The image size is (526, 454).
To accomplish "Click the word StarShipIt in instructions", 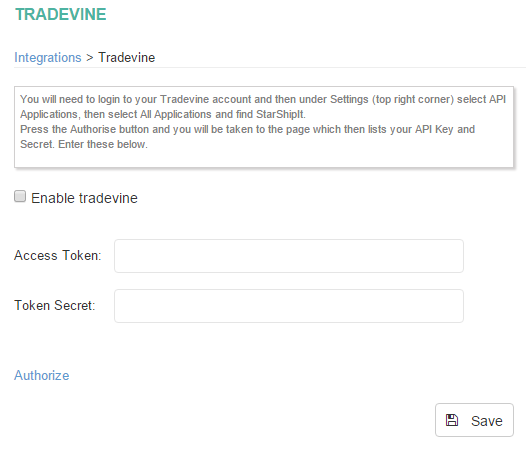I will point(281,114).
